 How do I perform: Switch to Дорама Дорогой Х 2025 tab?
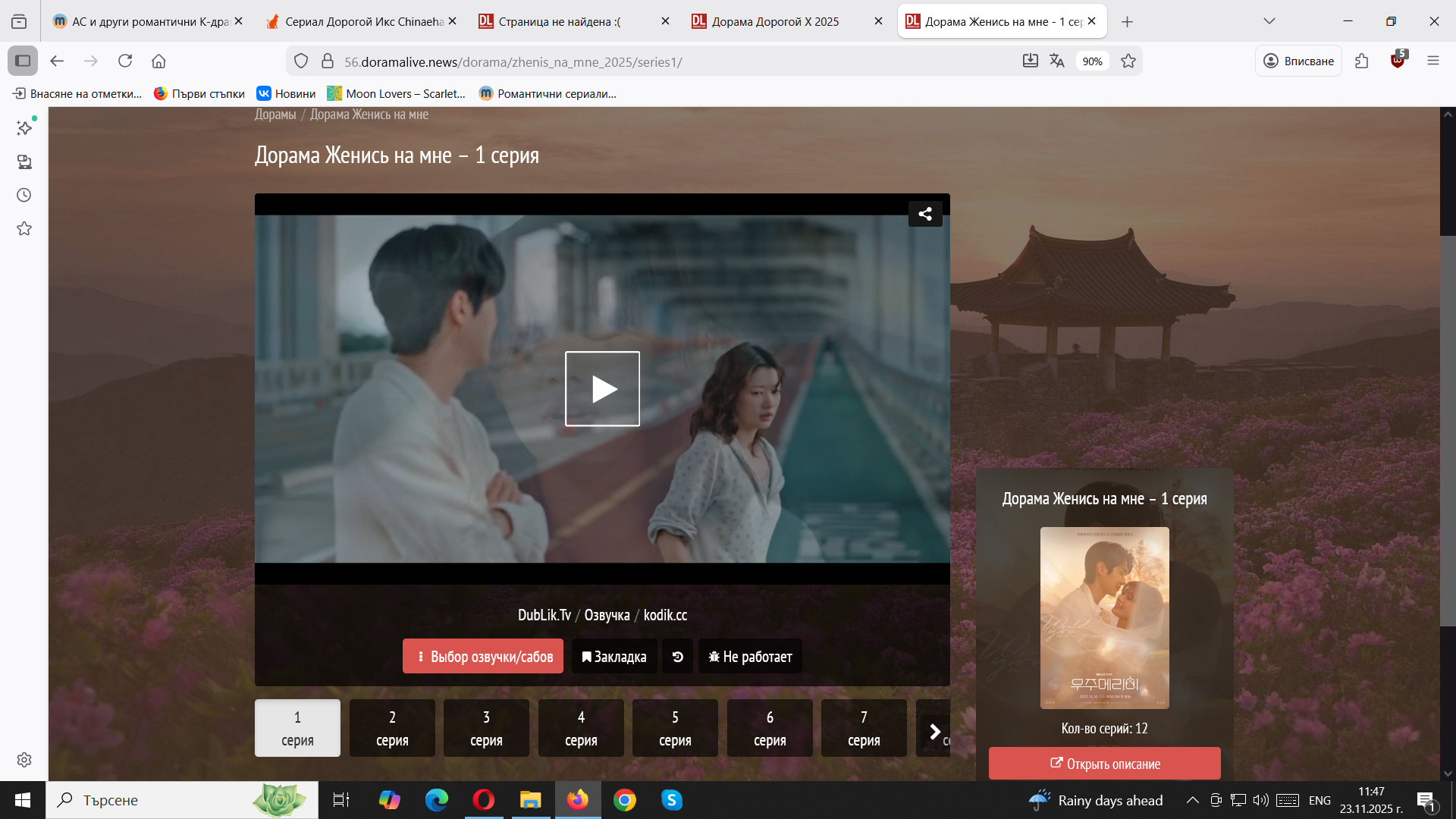tap(776, 21)
